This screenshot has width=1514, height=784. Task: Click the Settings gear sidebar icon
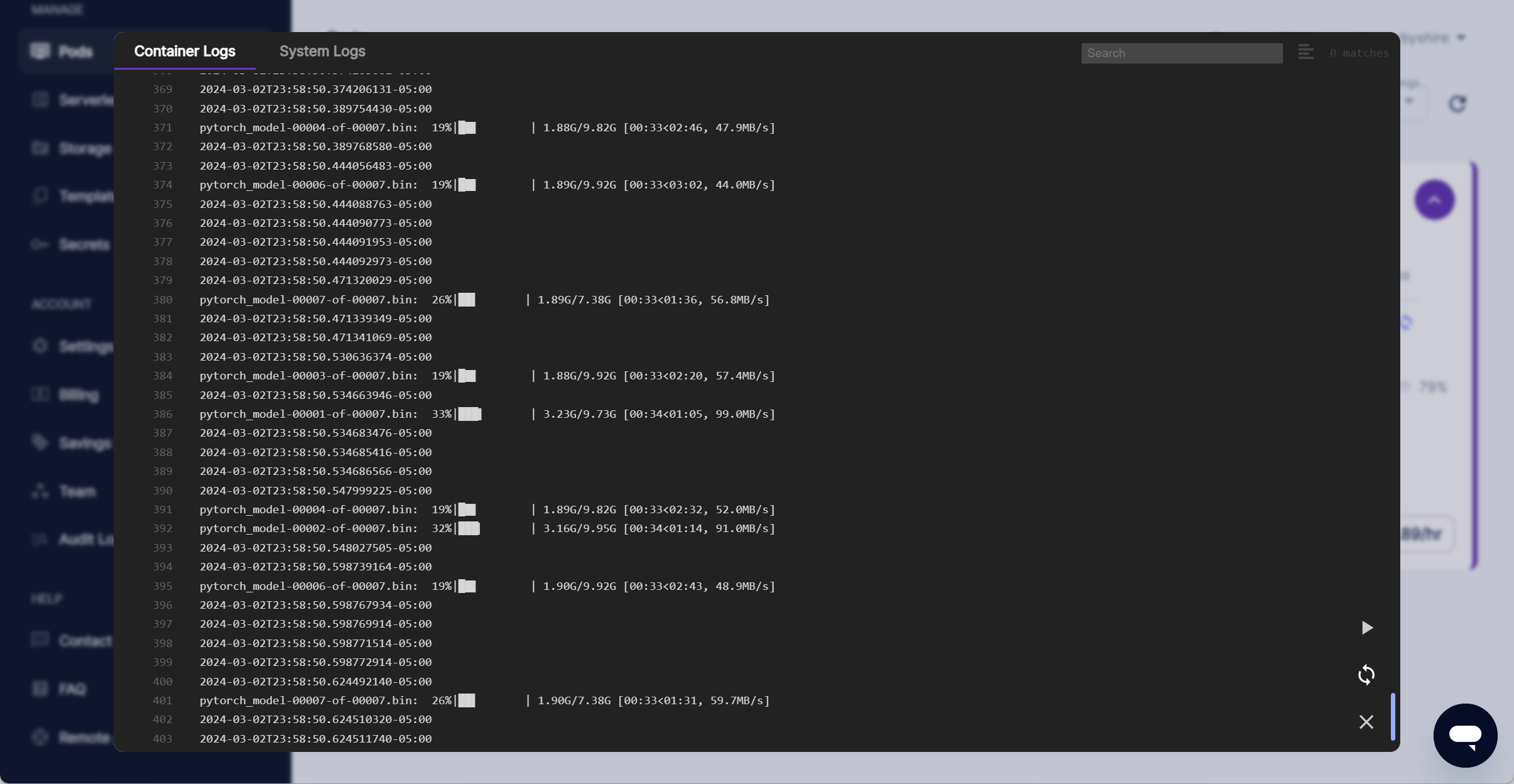[40, 346]
